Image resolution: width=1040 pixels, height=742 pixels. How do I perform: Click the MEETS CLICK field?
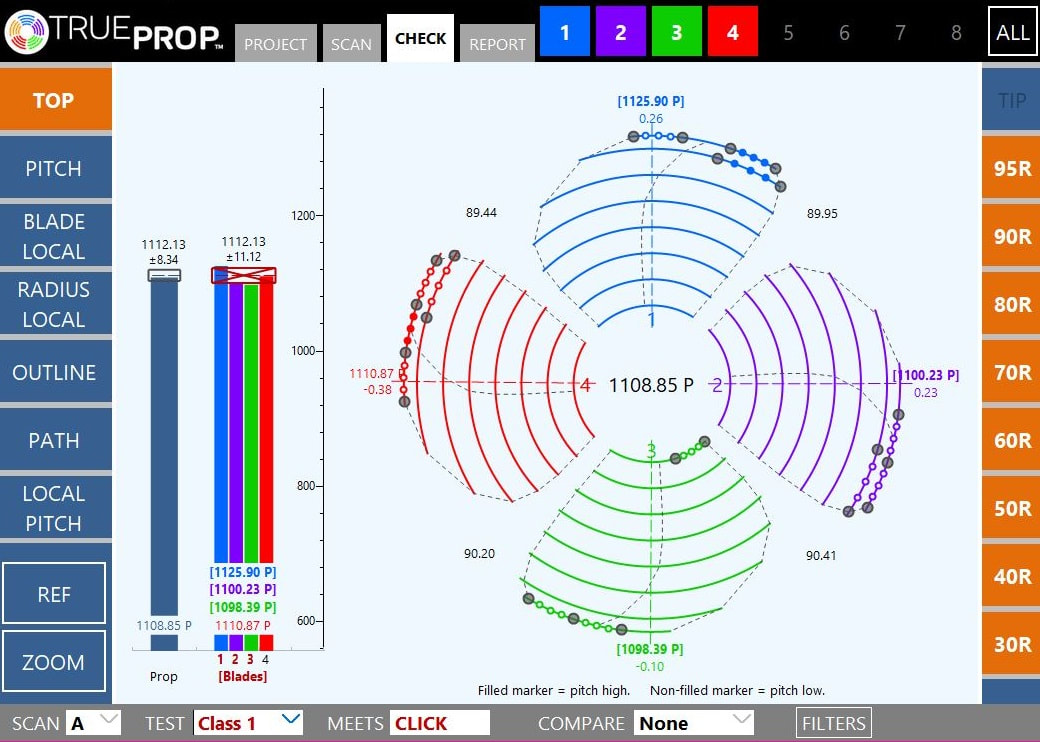click(x=440, y=723)
